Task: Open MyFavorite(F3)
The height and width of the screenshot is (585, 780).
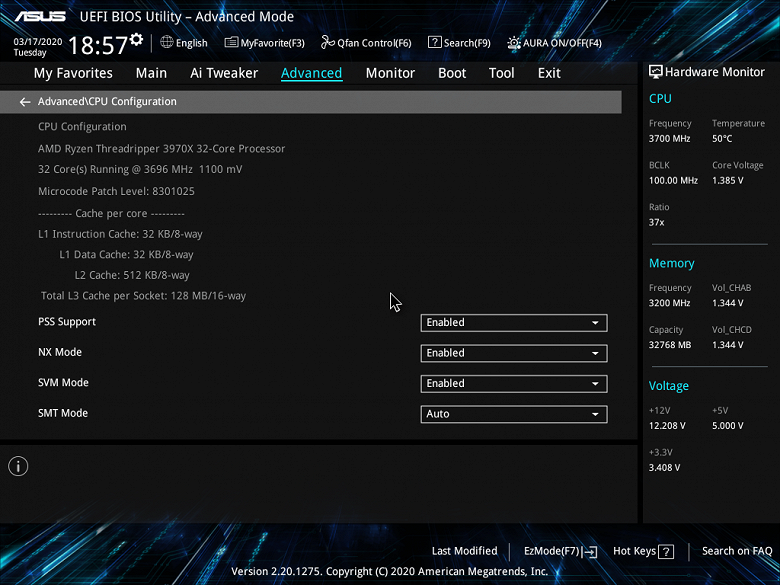Action: pos(265,43)
